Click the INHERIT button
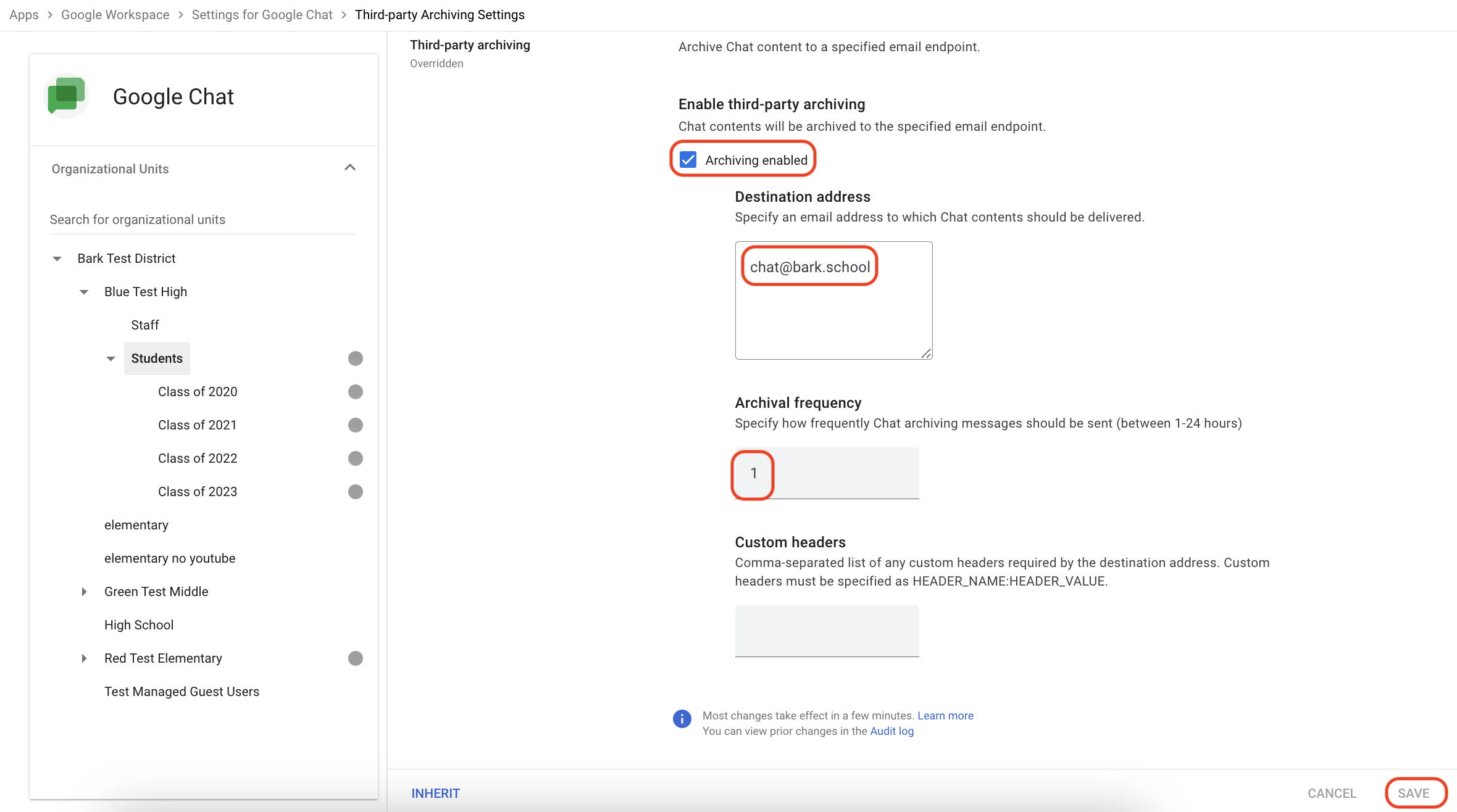 (x=436, y=793)
